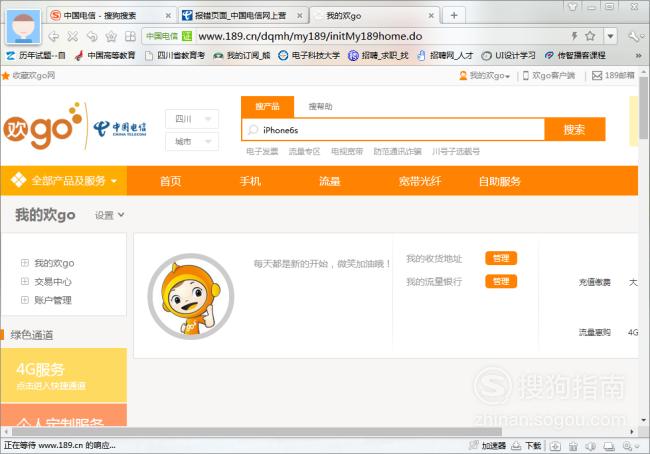Expand the 全部产品及服务 menu
Image resolution: width=650 pixels, height=454 pixels.
point(64,181)
